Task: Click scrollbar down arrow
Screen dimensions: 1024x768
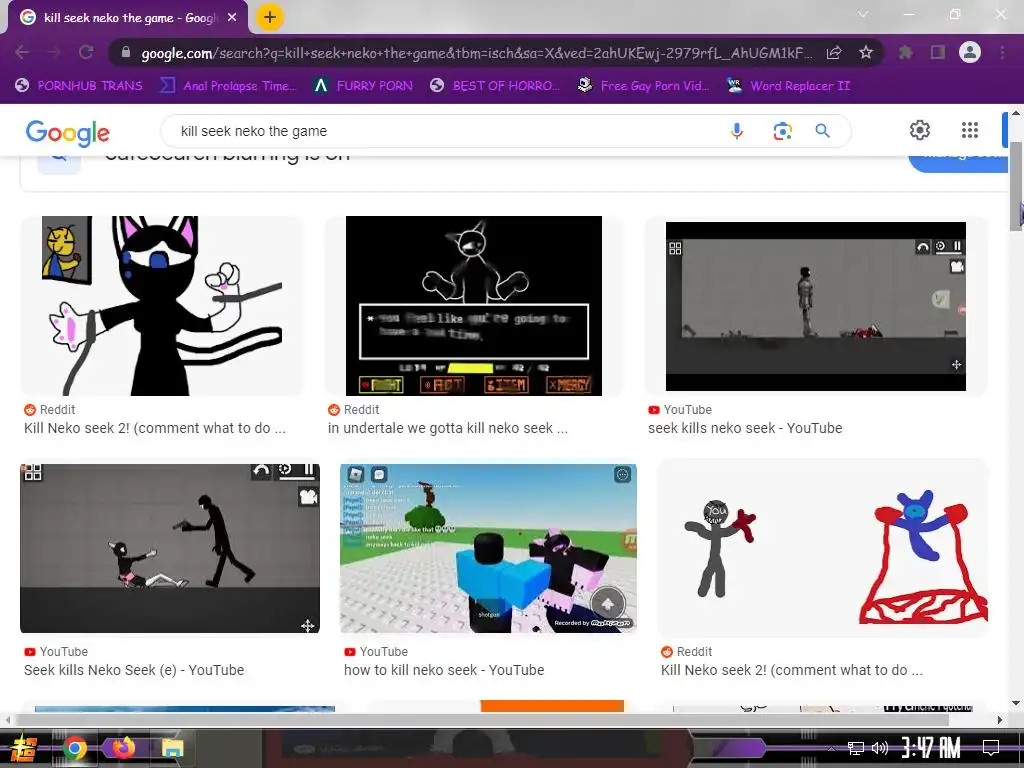Action: (1016, 703)
